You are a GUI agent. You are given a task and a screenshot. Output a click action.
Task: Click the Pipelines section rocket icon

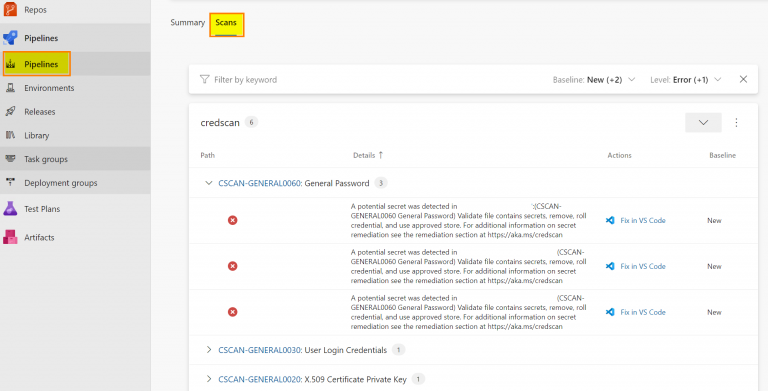(10, 38)
